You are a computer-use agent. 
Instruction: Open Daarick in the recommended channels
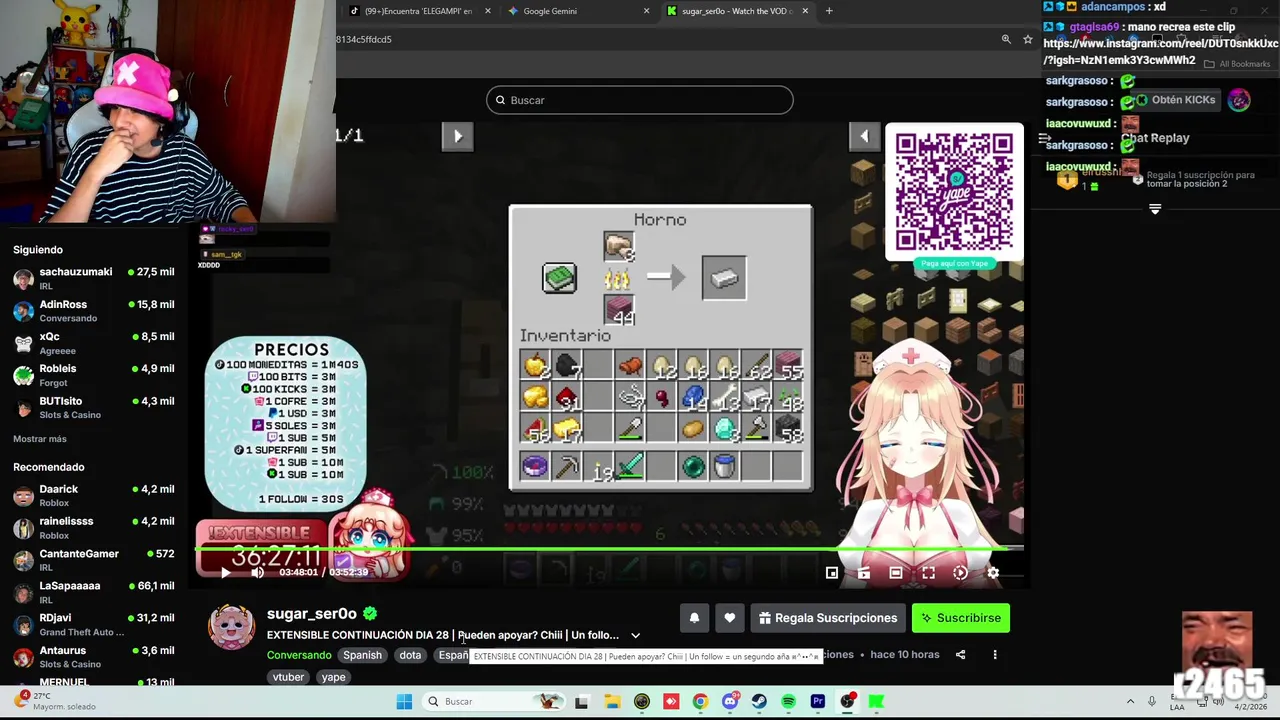pyautogui.click(x=94, y=495)
